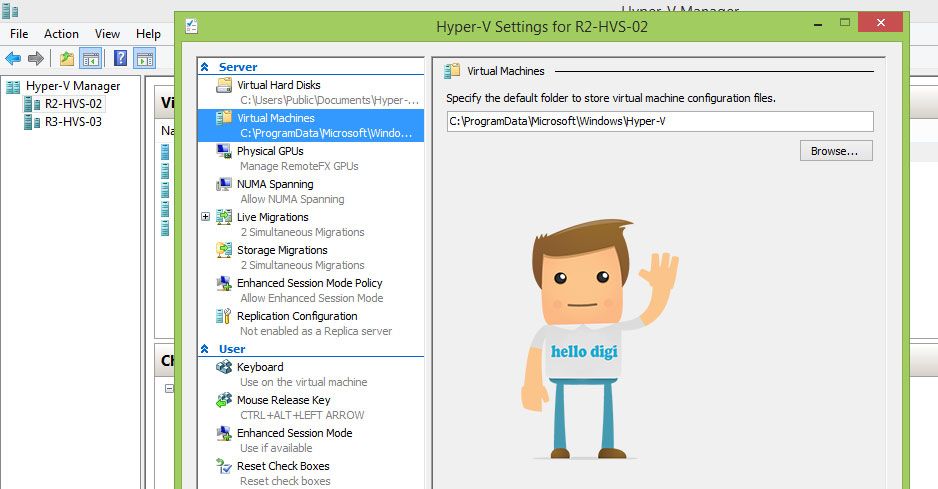938x489 pixels.
Task: Click the blue Help question mark toolbar icon
Action: (120, 58)
